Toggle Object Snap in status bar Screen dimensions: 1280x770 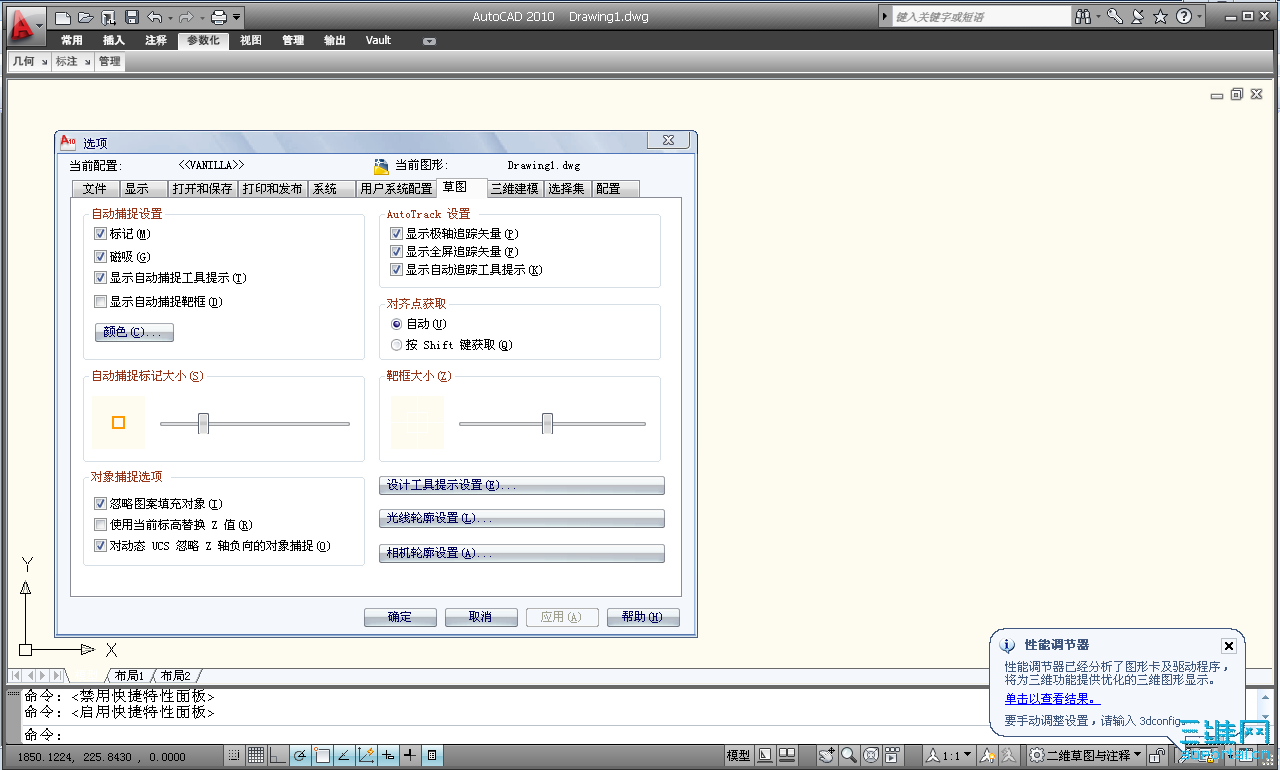coord(322,755)
